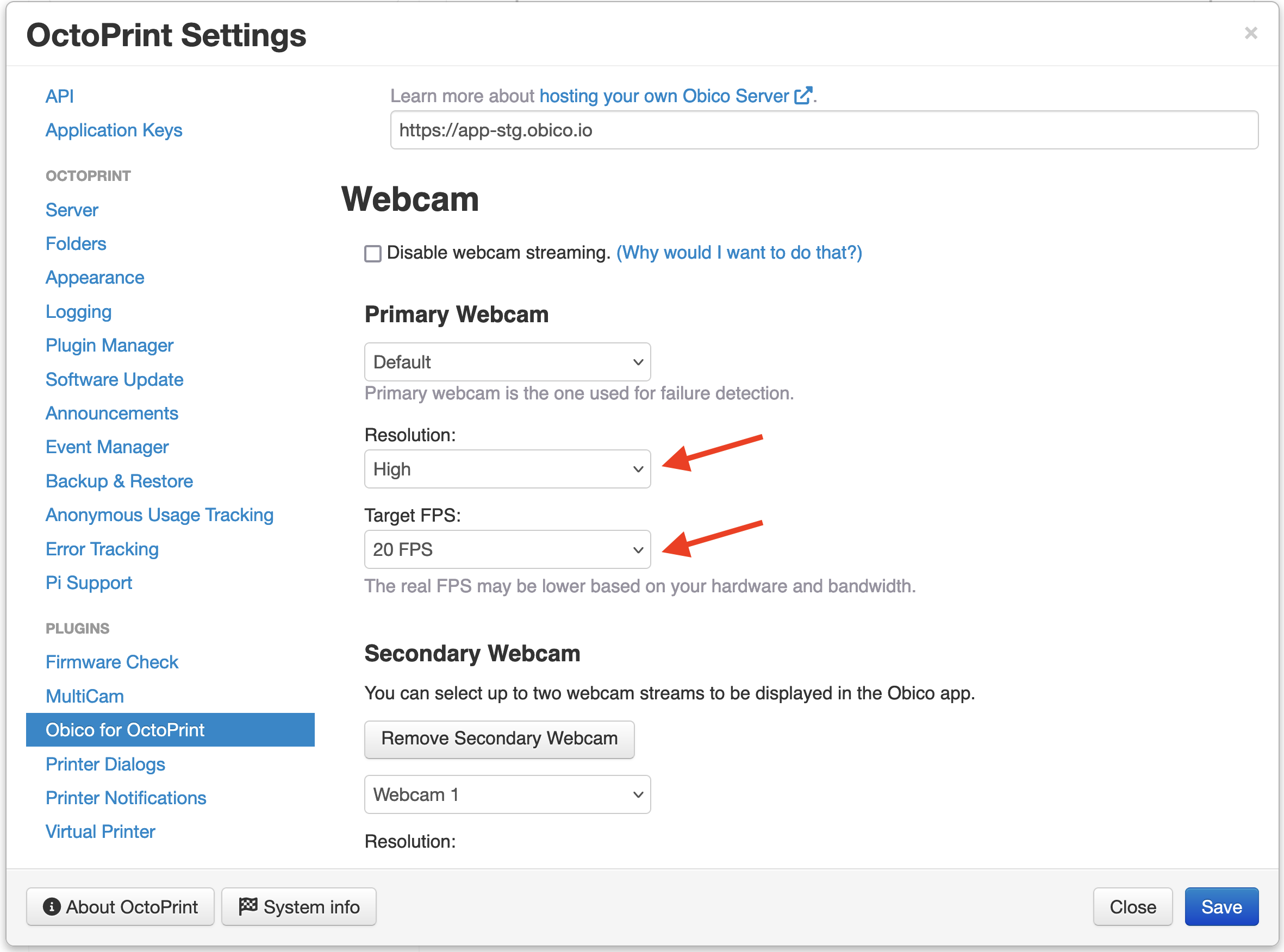Open Anonymous Usage Tracking settings
Viewport: 1284px width, 952px height.
point(159,515)
